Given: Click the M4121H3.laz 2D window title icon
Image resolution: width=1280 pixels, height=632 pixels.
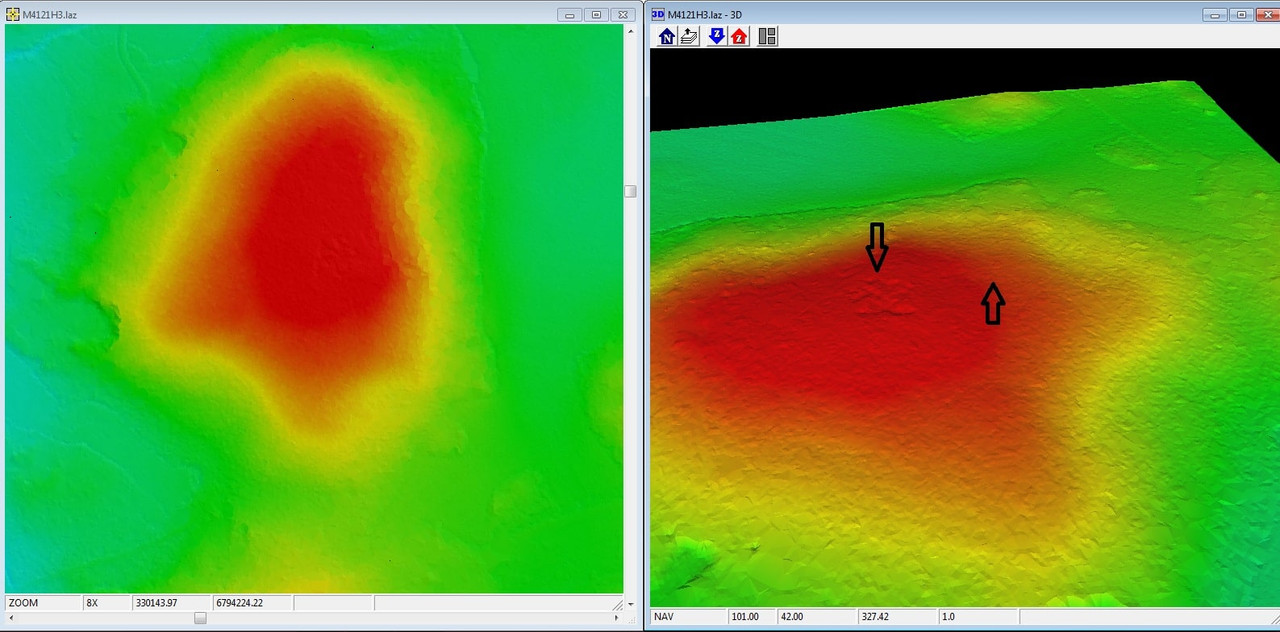Looking at the screenshot, I should (x=13, y=14).
